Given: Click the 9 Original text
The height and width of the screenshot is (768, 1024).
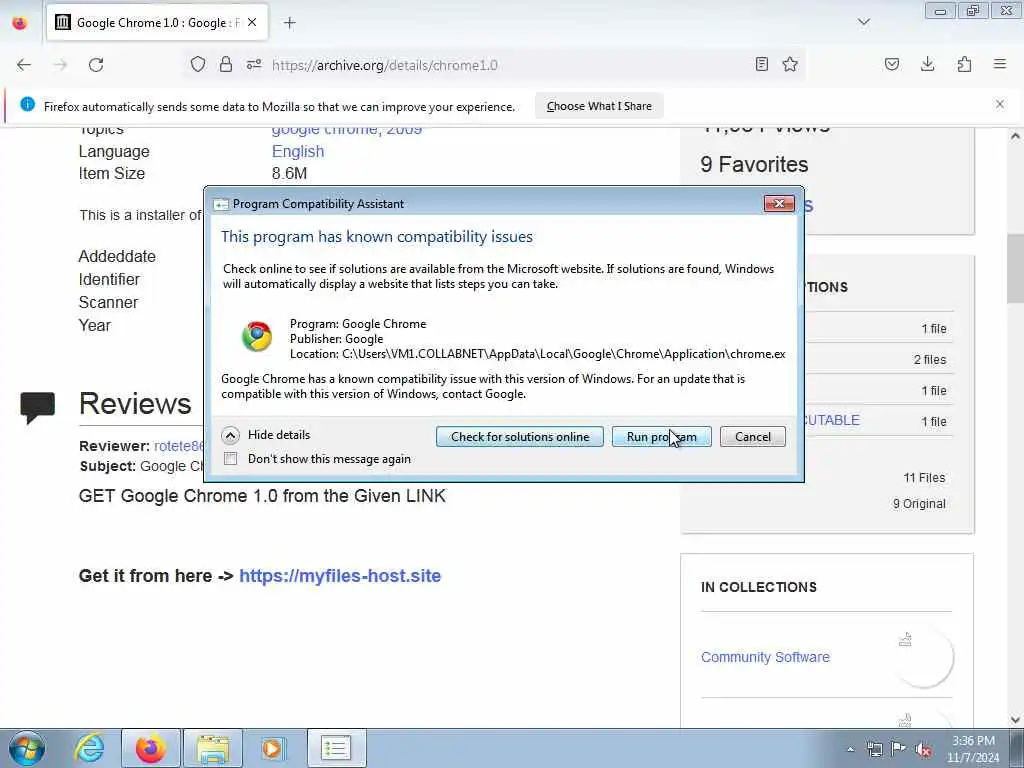Looking at the screenshot, I should 919,504.
